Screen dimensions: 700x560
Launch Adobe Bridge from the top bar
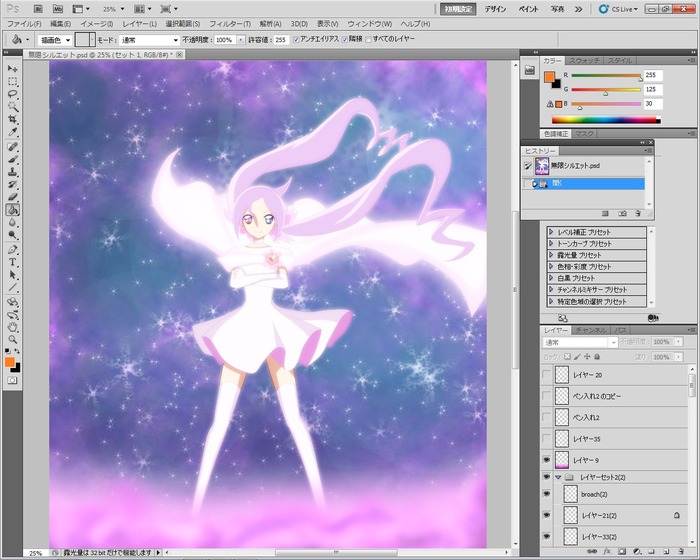coord(38,8)
